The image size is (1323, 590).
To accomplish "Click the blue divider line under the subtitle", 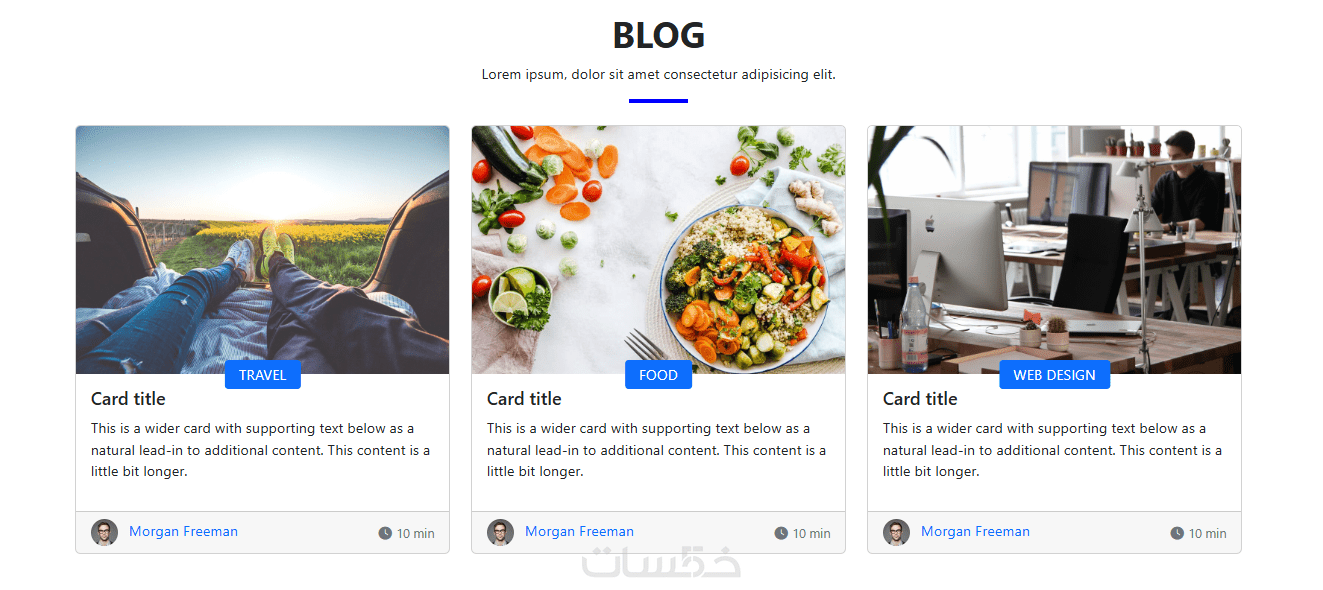I will click(658, 101).
